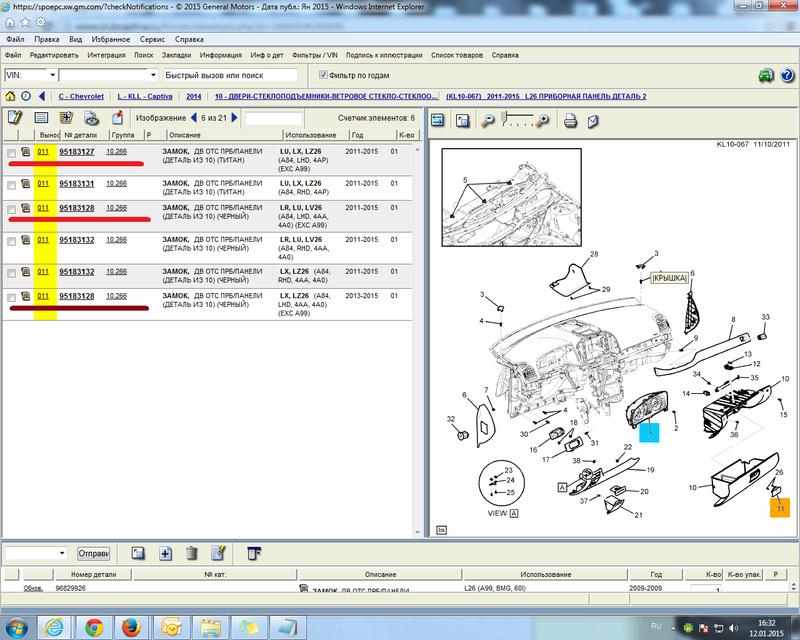The height and width of the screenshot is (640, 800).
Task: Click the L - KLL - Captiva breadcrumb link
Action: tap(145, 96)
